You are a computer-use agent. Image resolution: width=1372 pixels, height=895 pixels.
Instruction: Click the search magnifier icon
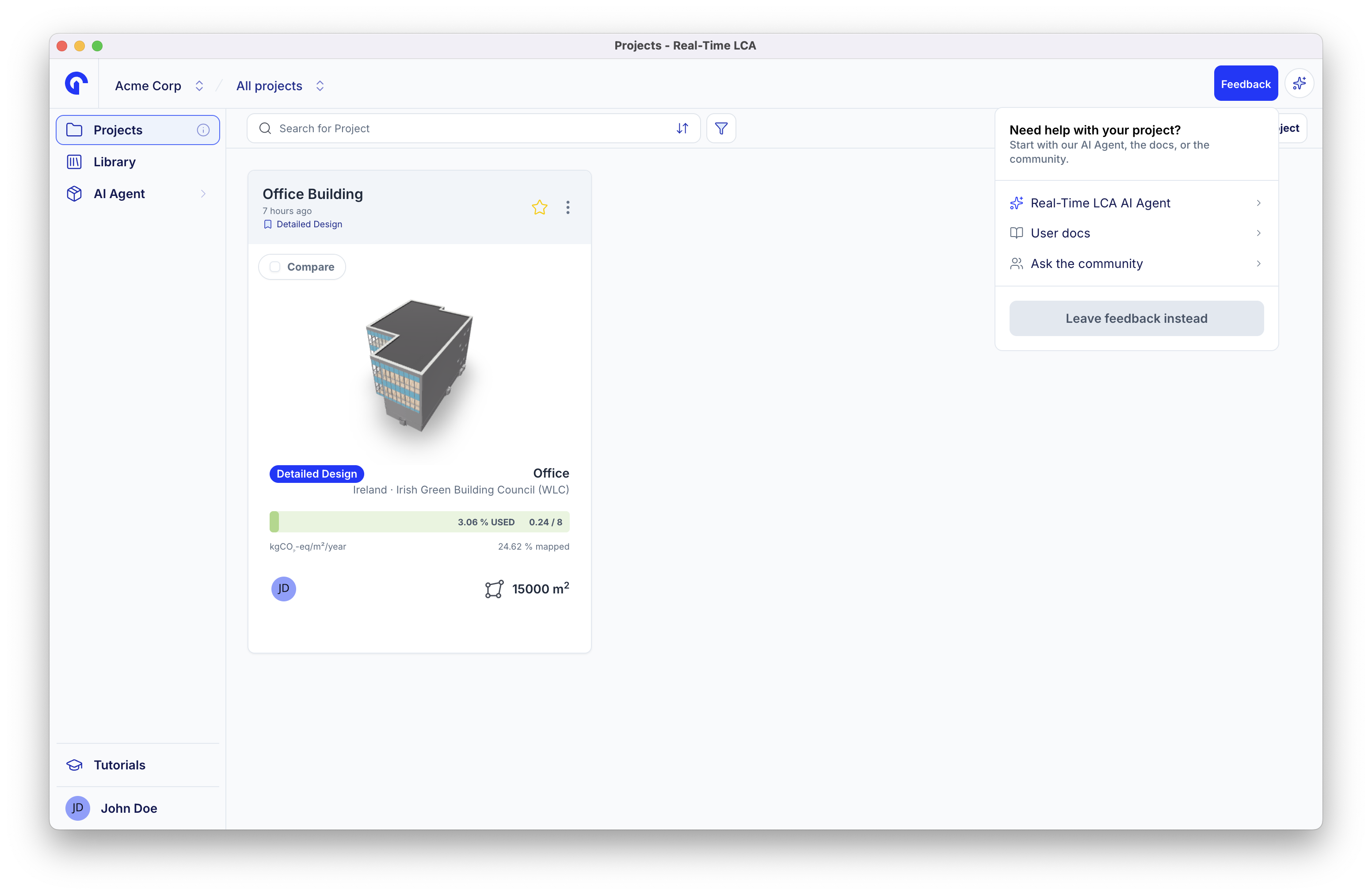pos(265,129)
